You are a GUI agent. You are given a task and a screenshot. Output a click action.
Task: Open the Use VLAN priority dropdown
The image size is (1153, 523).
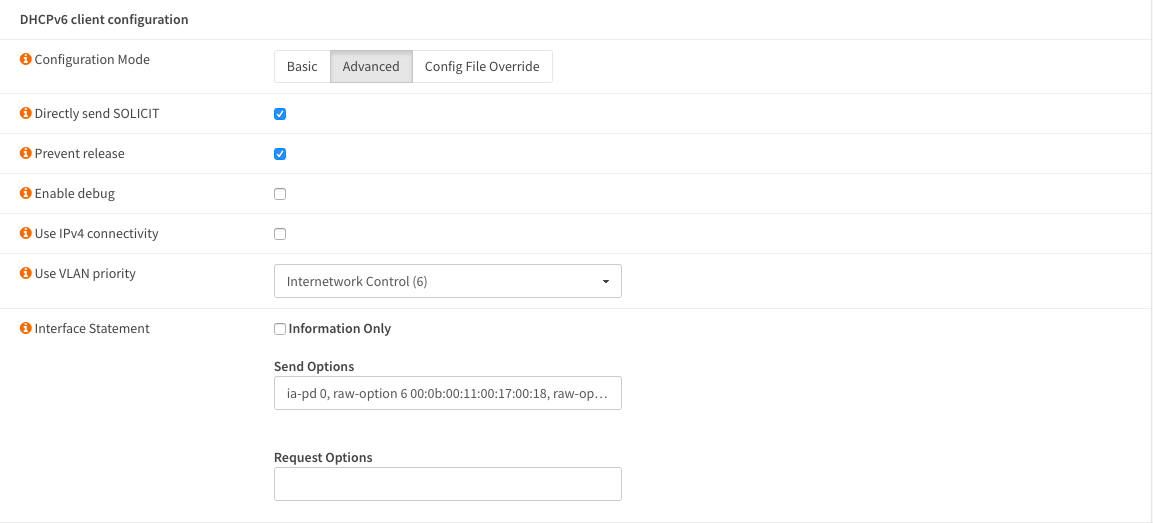point(447,282)
